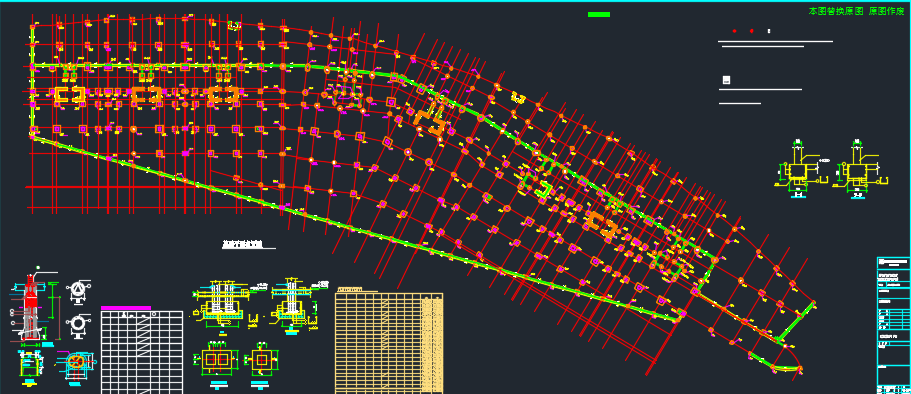The height and width of the screenshot is (394, 911).
Task: Select the solid green rectangle at top
Action: pyautogui.click(x=598, y=15)
